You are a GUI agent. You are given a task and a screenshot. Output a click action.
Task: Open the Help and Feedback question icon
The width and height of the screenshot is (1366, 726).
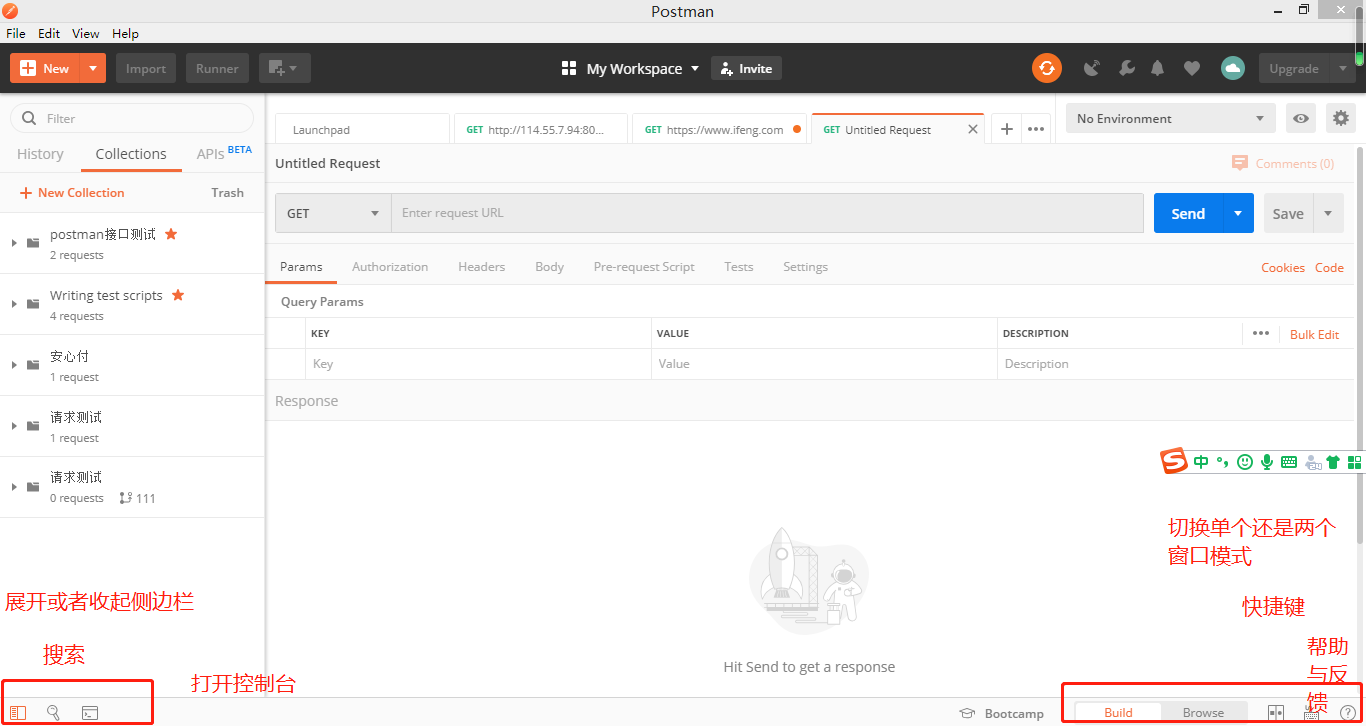1347,713
